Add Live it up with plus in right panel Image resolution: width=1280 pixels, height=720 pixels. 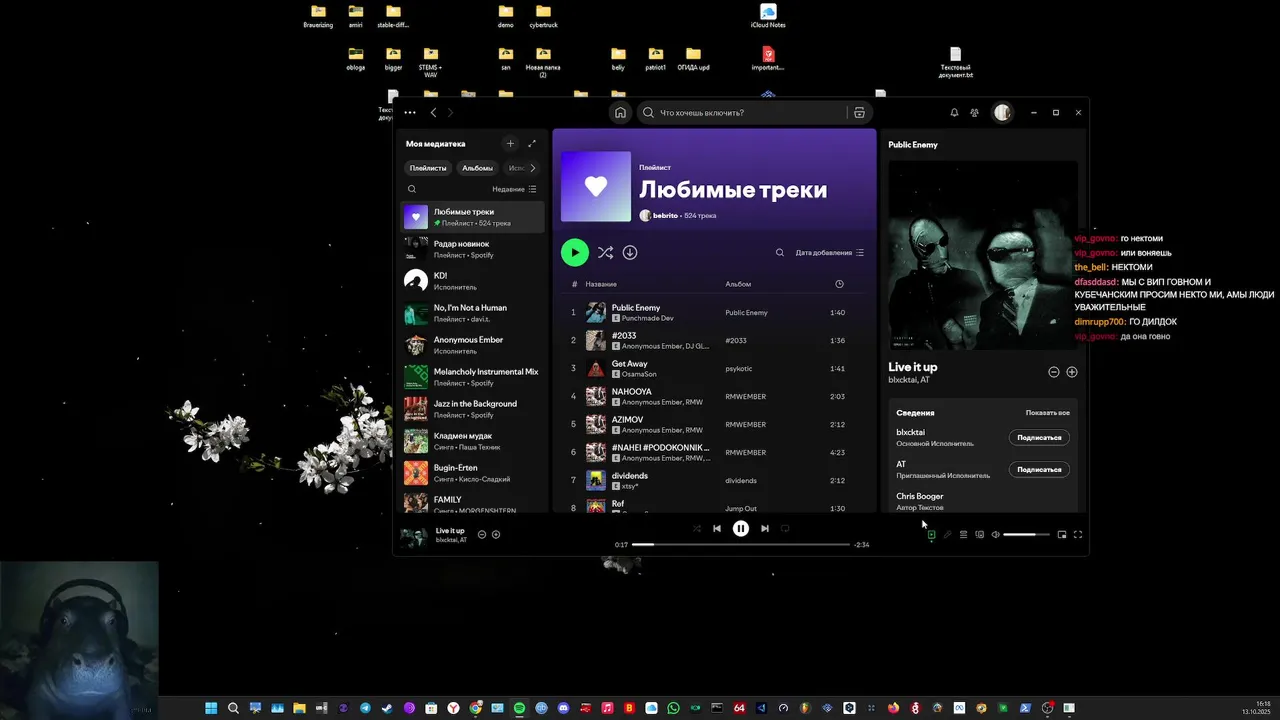pyautogui.click(x=1072, y=372)
